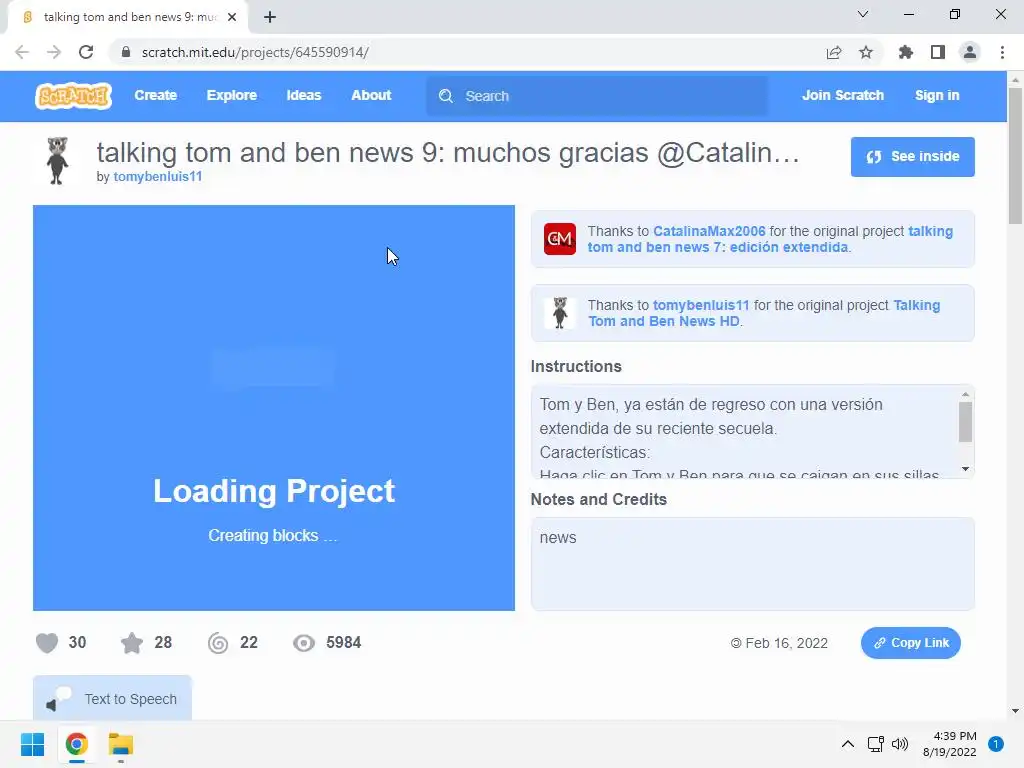Screen dimensions: 1024x768
Task: Click the magnifier search icon
Action: [446, 96]
